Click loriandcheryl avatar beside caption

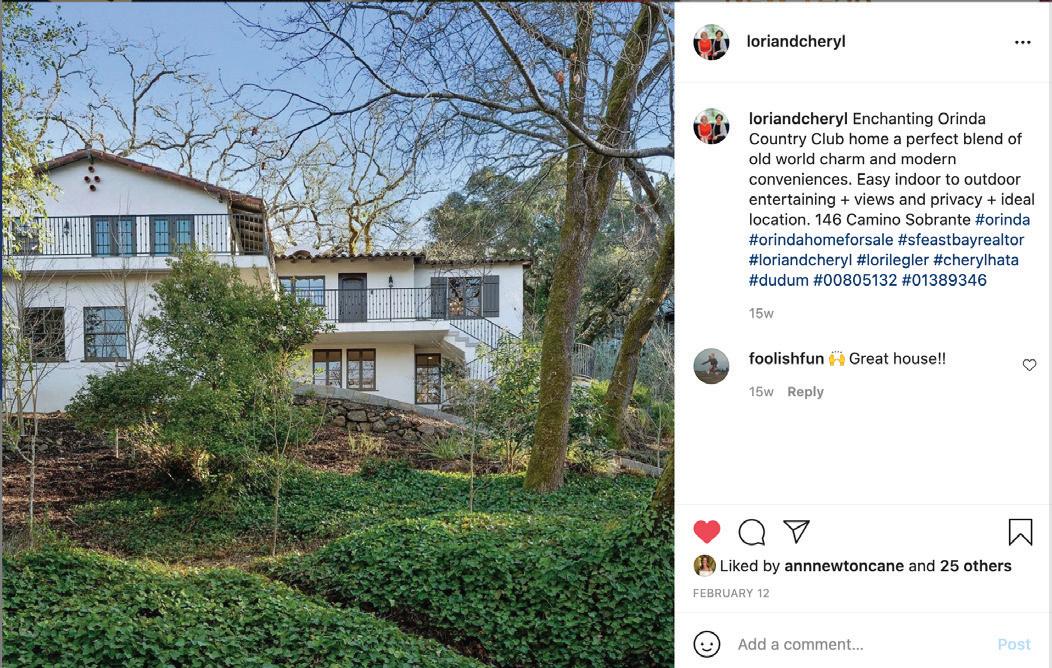pyautogui.click(x=711, y=126)
